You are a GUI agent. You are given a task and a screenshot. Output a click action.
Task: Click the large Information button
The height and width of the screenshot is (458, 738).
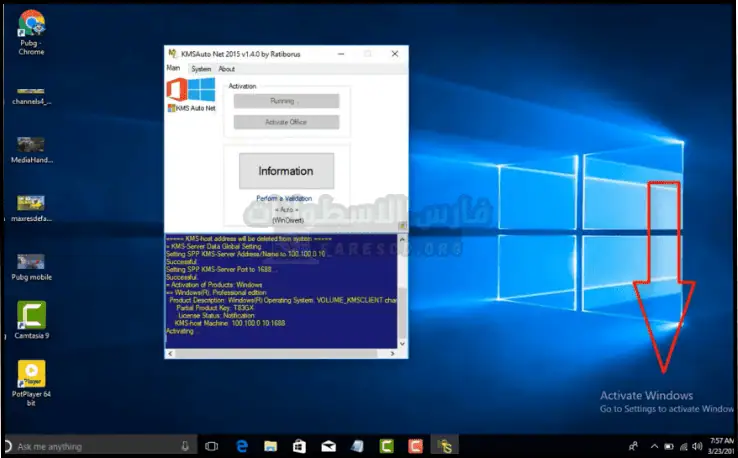286,171
